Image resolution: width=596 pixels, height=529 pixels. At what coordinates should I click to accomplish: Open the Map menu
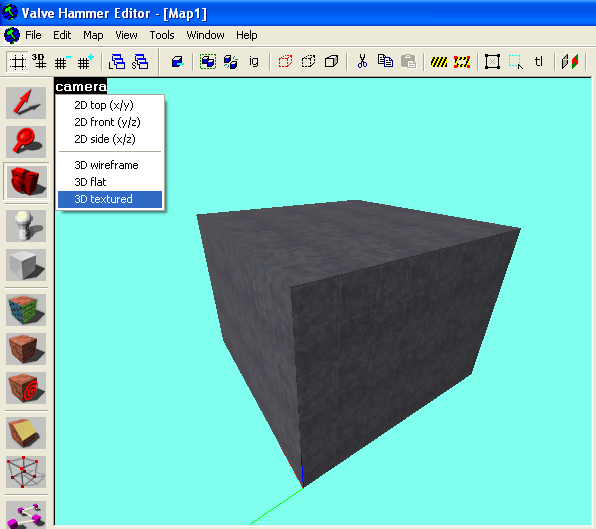click(93, 35)
